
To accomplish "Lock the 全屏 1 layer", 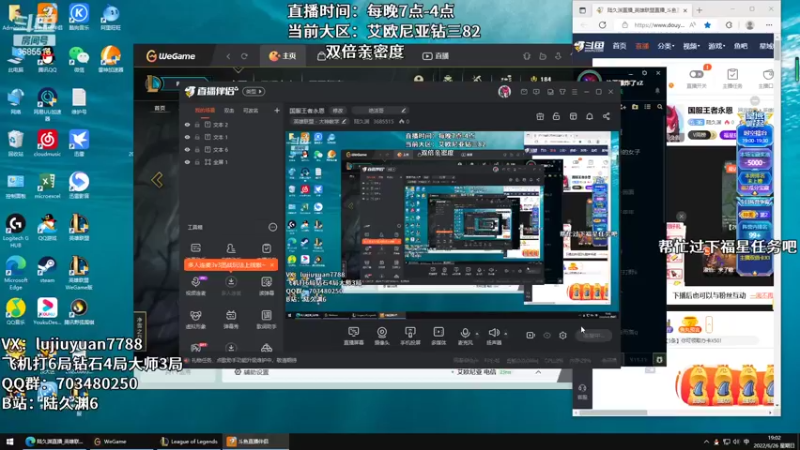I will (197, 162).
